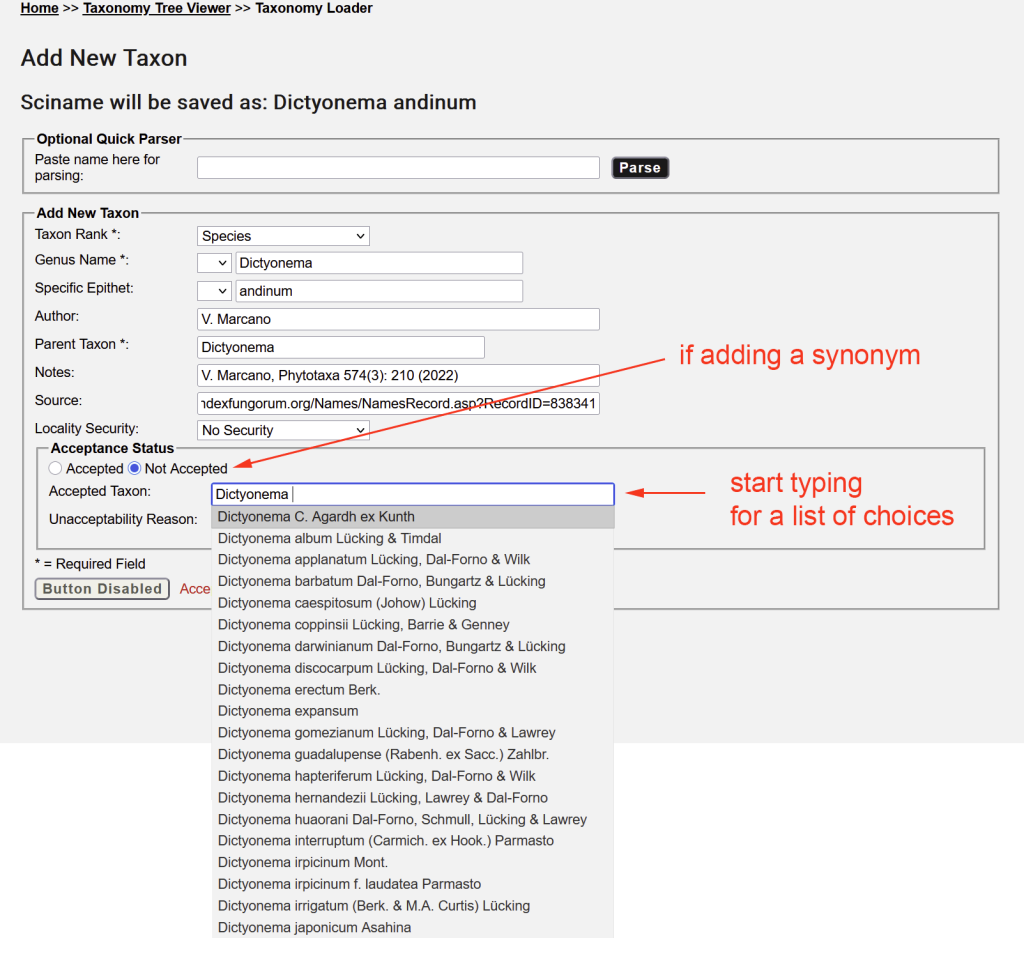Click the Source URL input field
Viewport: 1024px width, 954px height.
398,403
